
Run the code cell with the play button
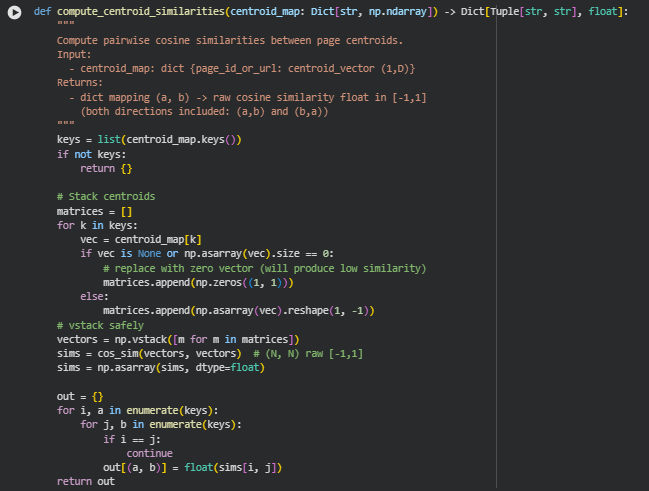point(15,11)
